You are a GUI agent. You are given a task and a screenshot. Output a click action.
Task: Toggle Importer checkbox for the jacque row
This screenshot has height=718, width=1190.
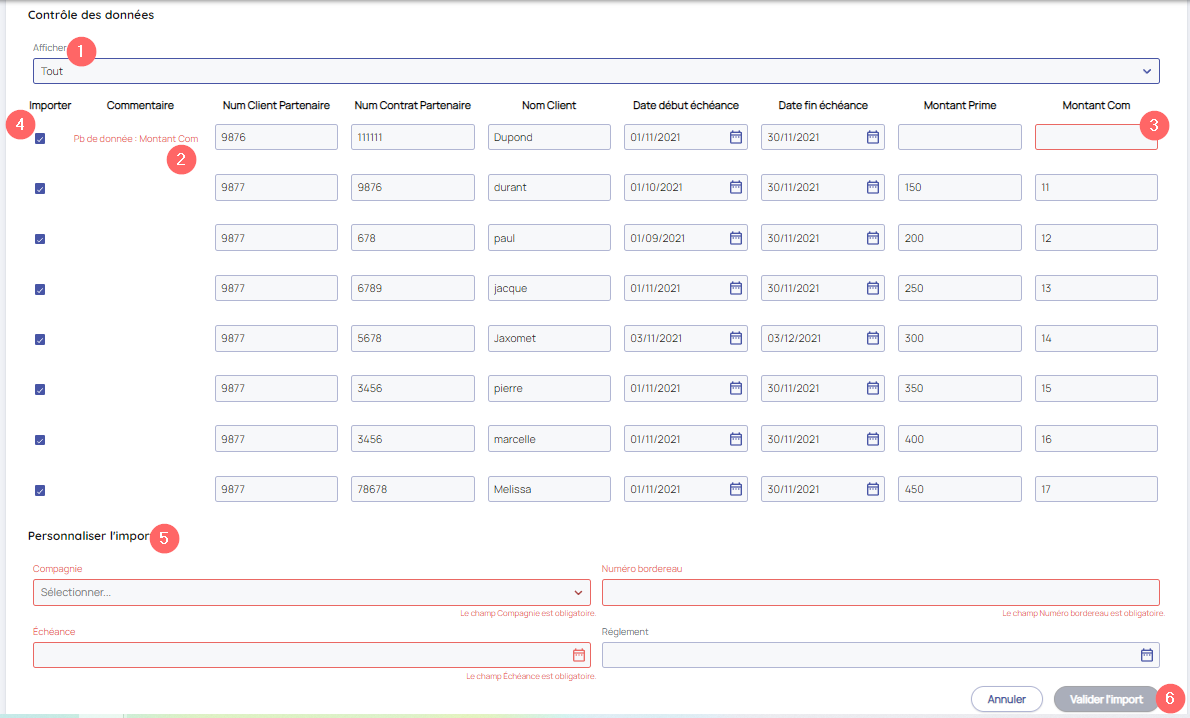pos(40,289)
